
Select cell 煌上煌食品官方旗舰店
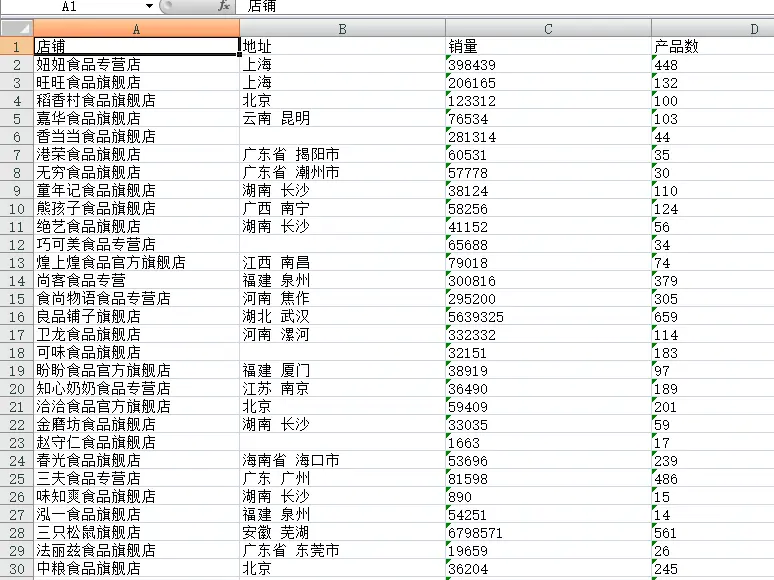click(x=137, y=263)
